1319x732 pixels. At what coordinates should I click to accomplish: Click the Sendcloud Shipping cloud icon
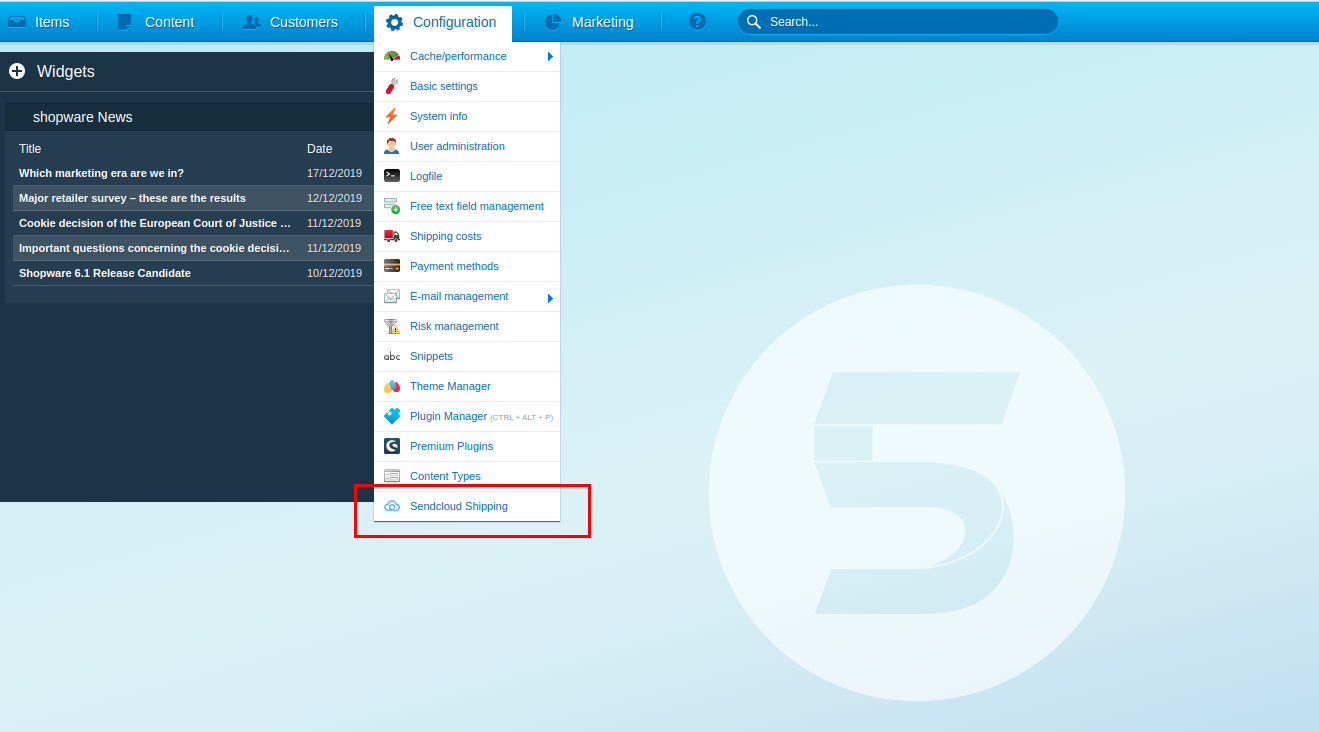[392, 507]
